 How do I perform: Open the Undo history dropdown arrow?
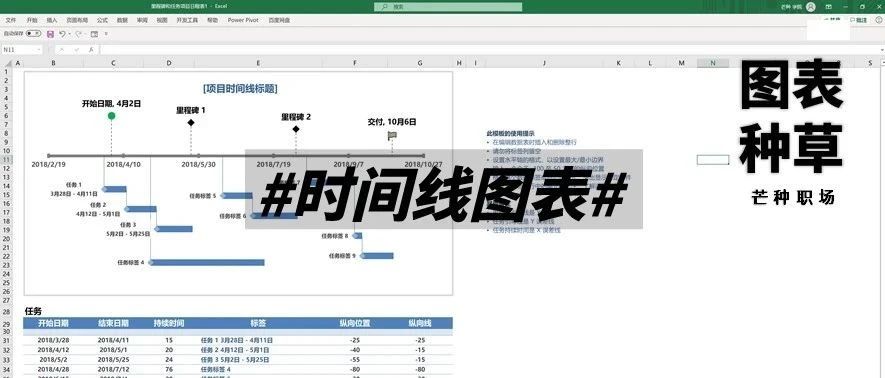click(69, 34)
